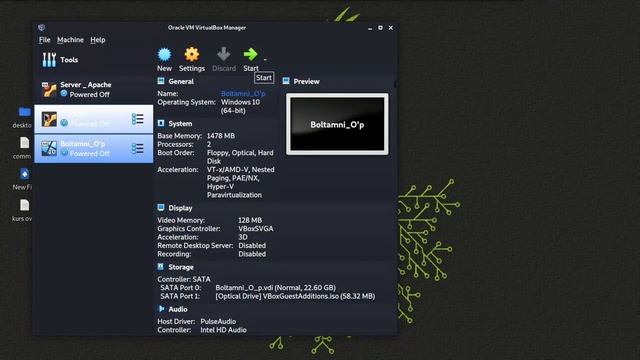Image resolution: width=640 pixels, height=360 pixels.
Task: Select the Tools entry icon
Action: tap(49, 60)
